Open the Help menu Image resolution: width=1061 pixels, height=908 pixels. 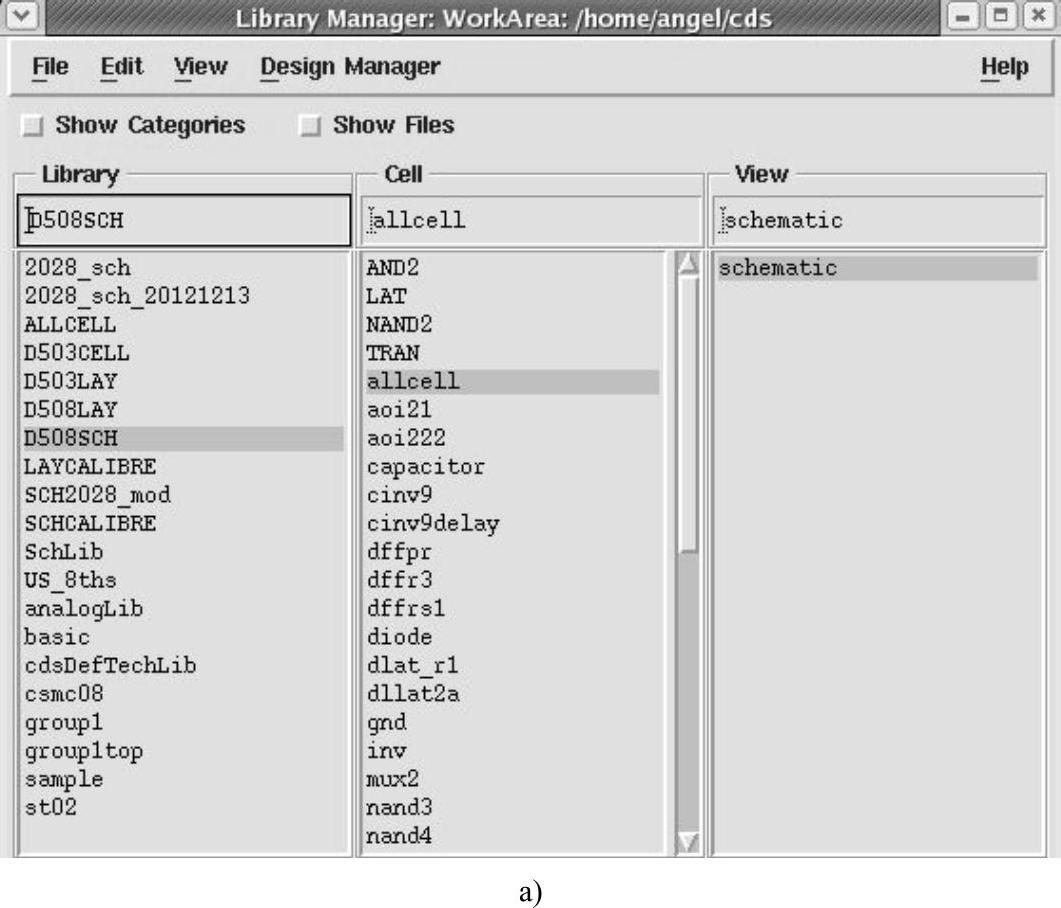click(1003, 67)
